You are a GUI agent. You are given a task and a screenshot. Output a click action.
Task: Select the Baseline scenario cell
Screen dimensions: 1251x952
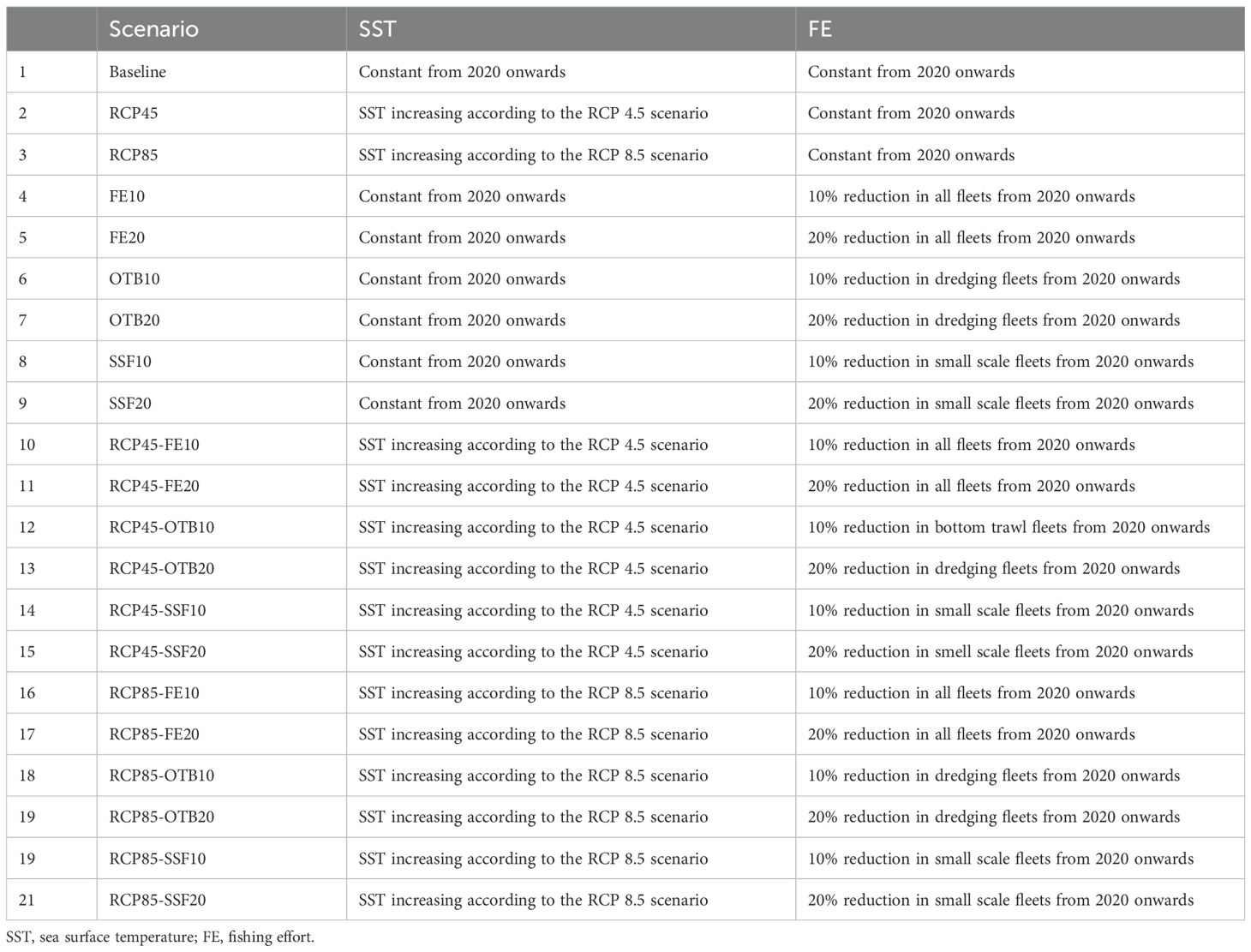[138, 72]
